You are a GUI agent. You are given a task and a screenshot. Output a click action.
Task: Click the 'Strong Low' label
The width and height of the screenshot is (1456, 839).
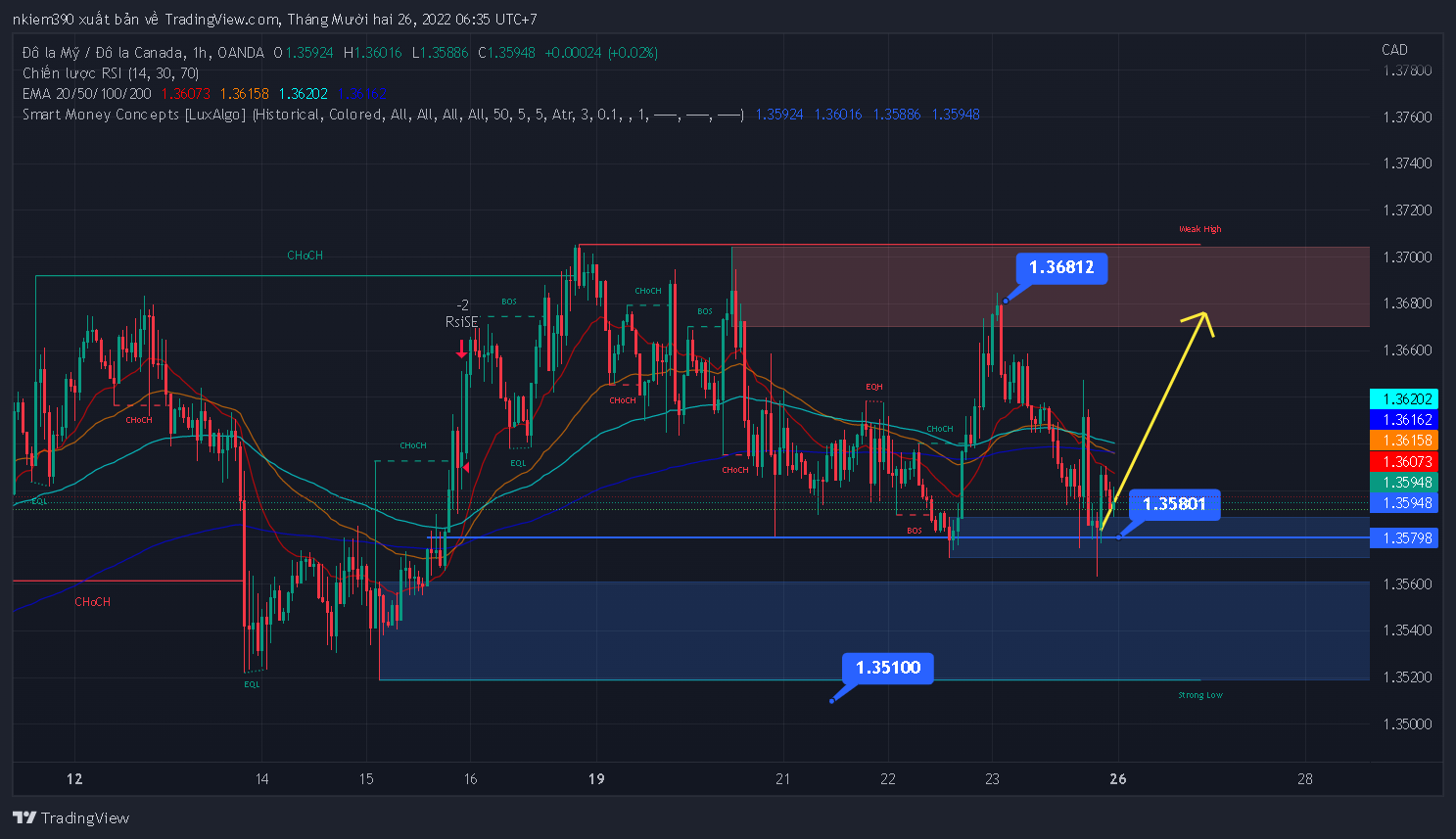tap(1199, 695)
